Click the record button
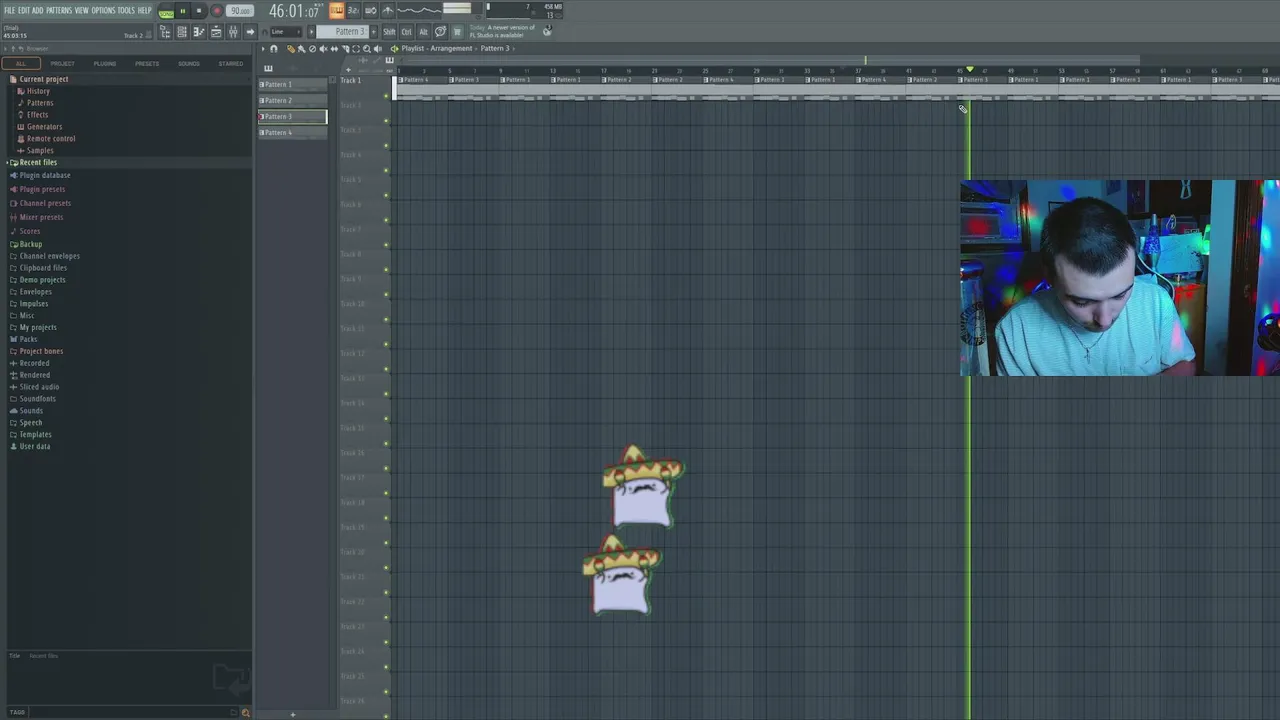The height and width of the screenshot is (720, 1280). pos(216,11)
